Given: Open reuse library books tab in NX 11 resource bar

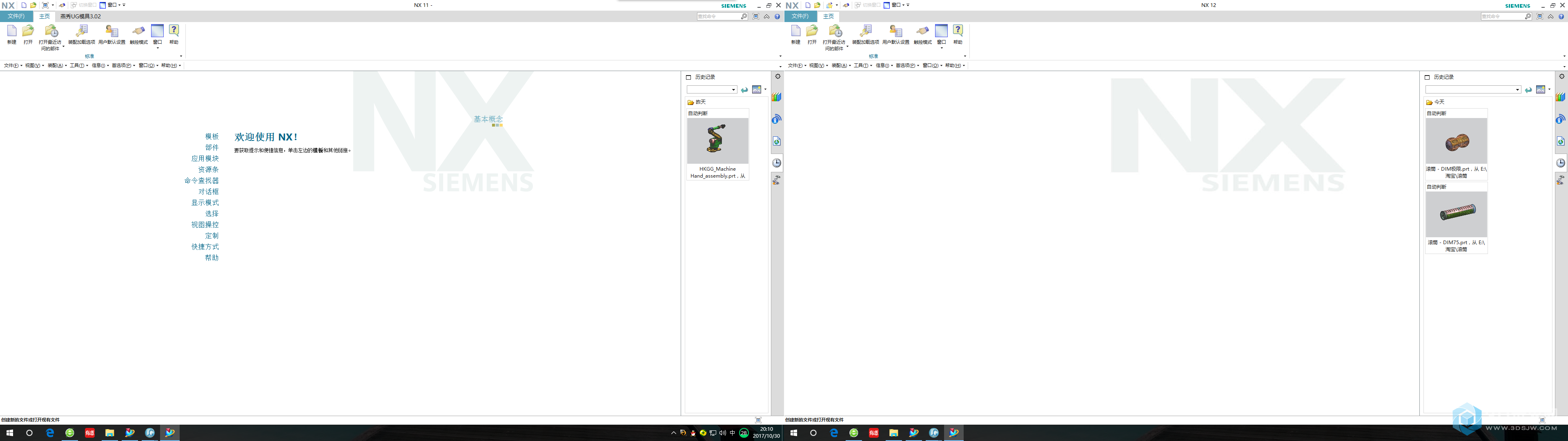Looking at the screenshot, I should click(777, 98).
